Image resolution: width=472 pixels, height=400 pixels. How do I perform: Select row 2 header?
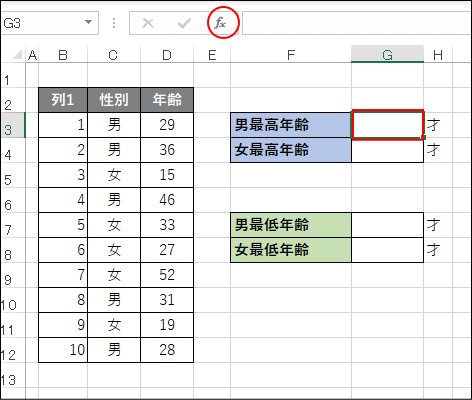pyautogui.click(x=13, y=100)
